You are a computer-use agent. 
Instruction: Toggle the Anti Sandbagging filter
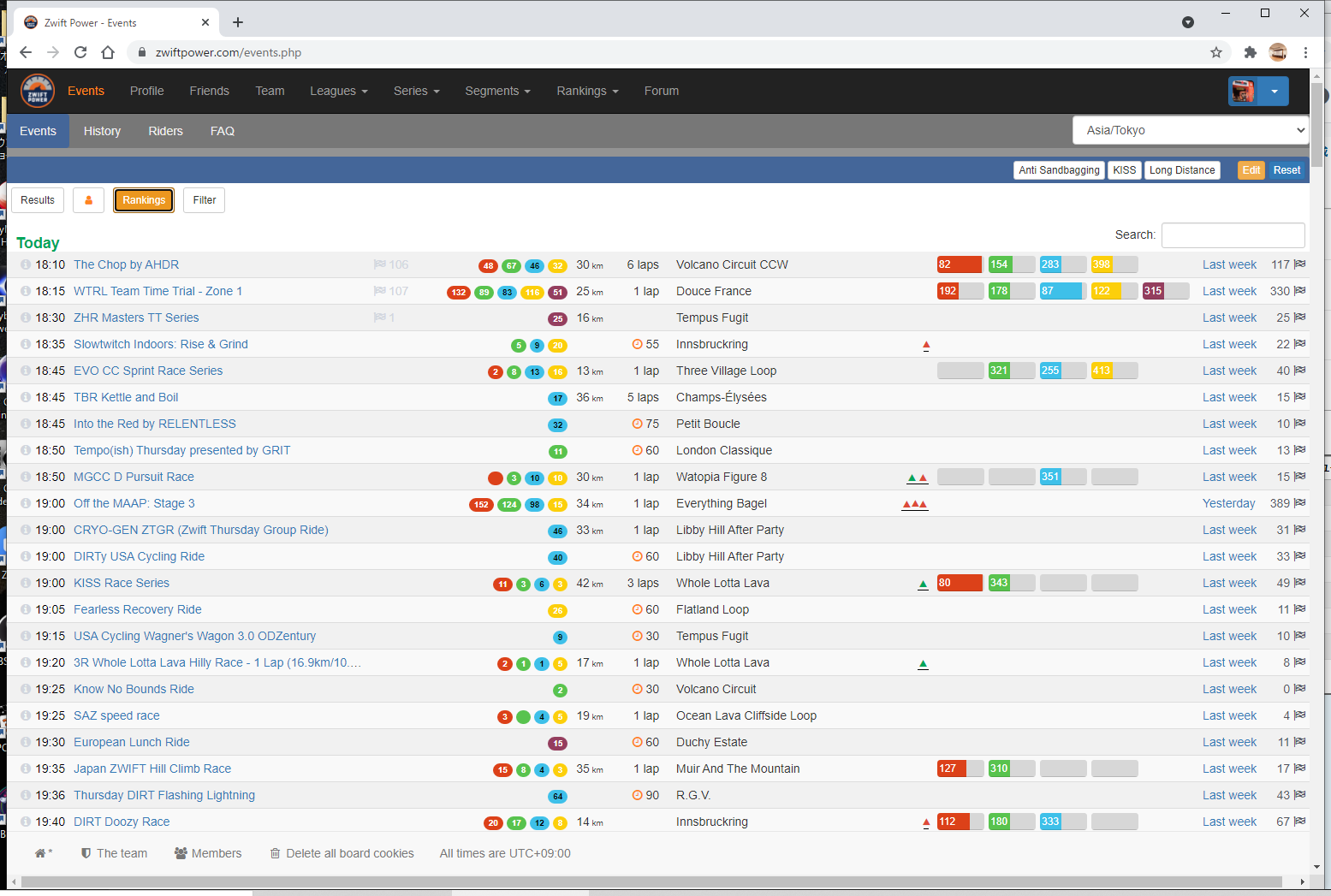coord(1059,170)
